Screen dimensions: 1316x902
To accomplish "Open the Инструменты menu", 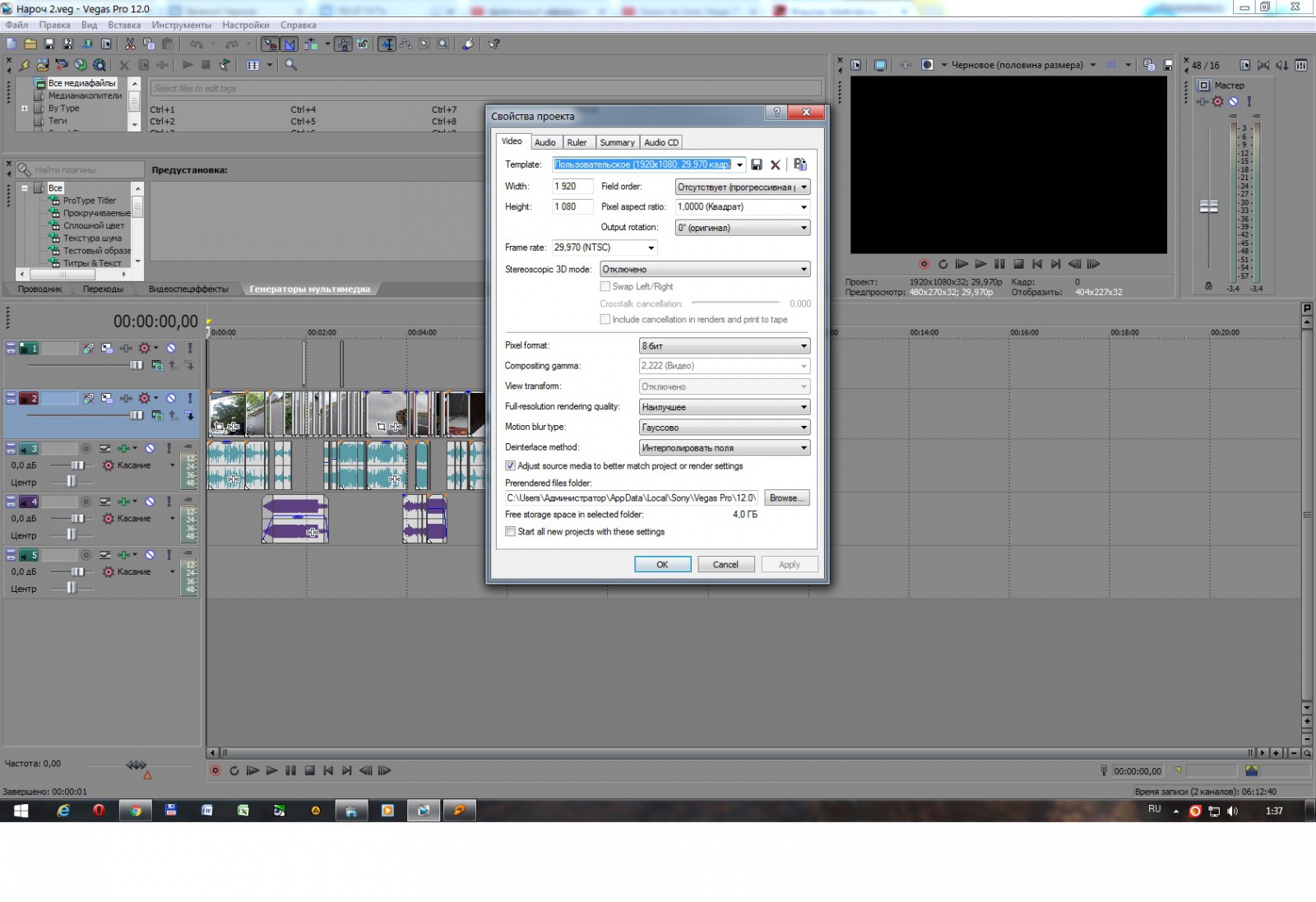I will click(181, 25).
